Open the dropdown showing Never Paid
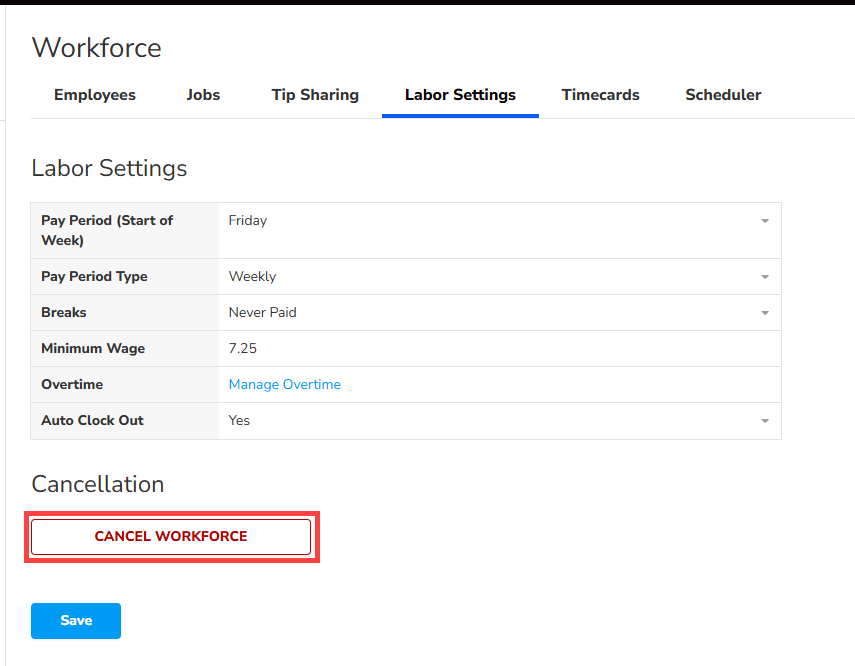This screenshot has width=855, height=666. (490, 313)
